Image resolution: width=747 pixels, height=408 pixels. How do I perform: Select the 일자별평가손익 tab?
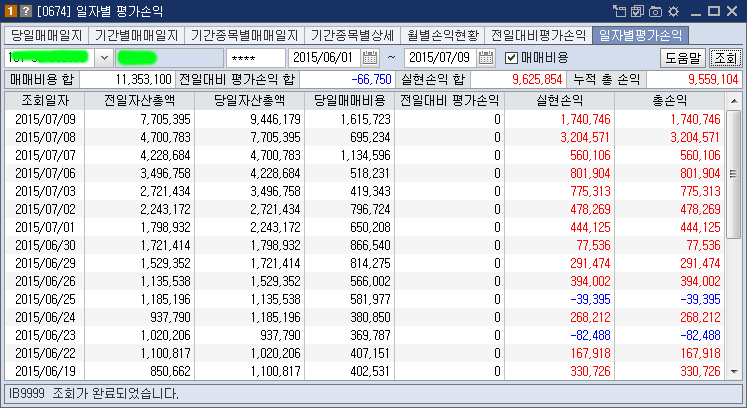coord(640,35)
